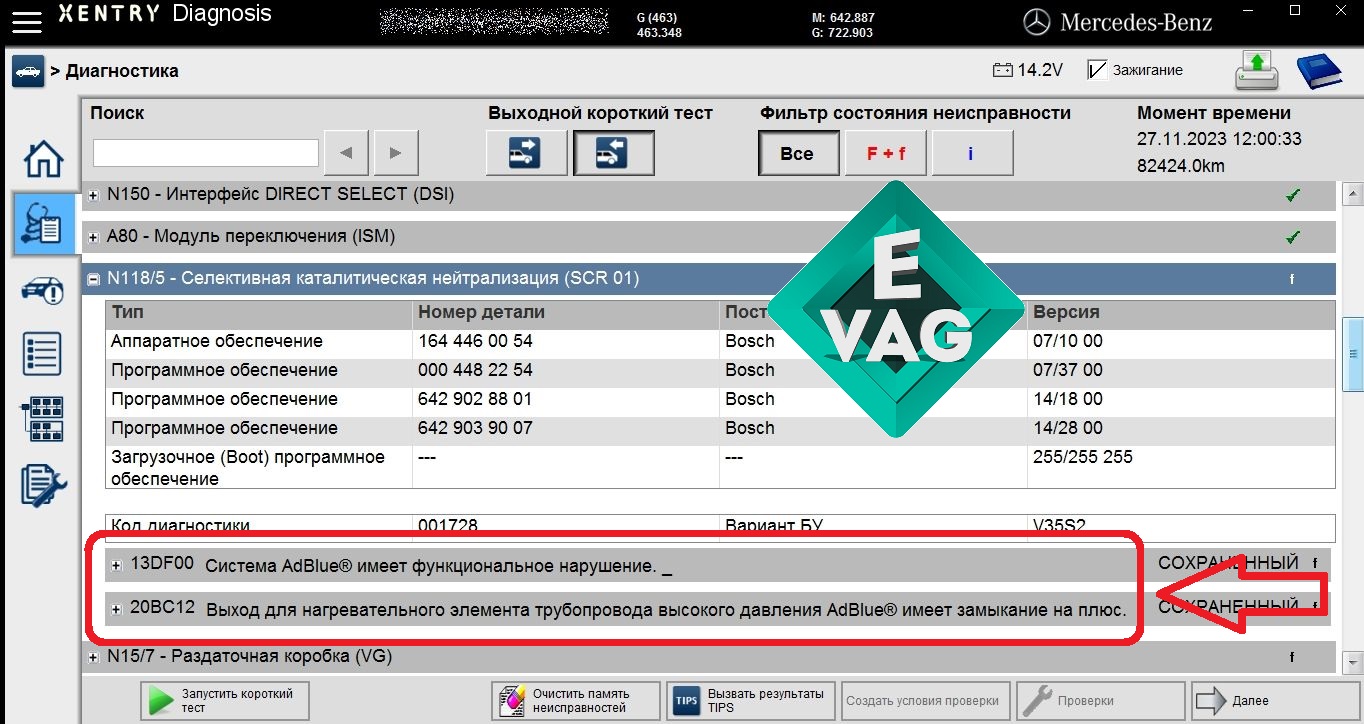Click the green checkmark for N150 row
The image size is (1364, 724).
pyautogui.click(x=1292, y=196)
